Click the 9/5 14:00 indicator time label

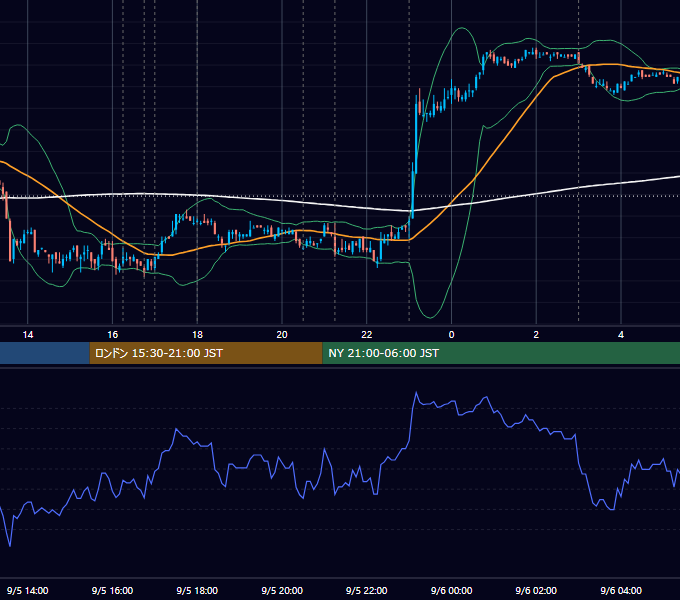28,590
